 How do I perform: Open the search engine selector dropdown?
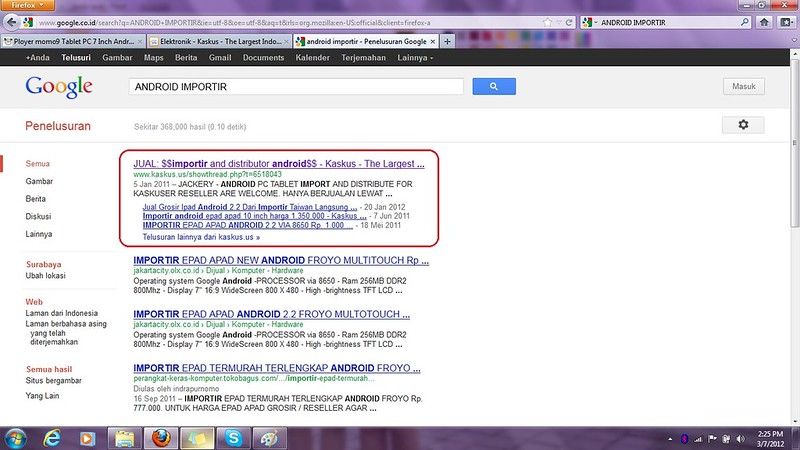point(590,22)
